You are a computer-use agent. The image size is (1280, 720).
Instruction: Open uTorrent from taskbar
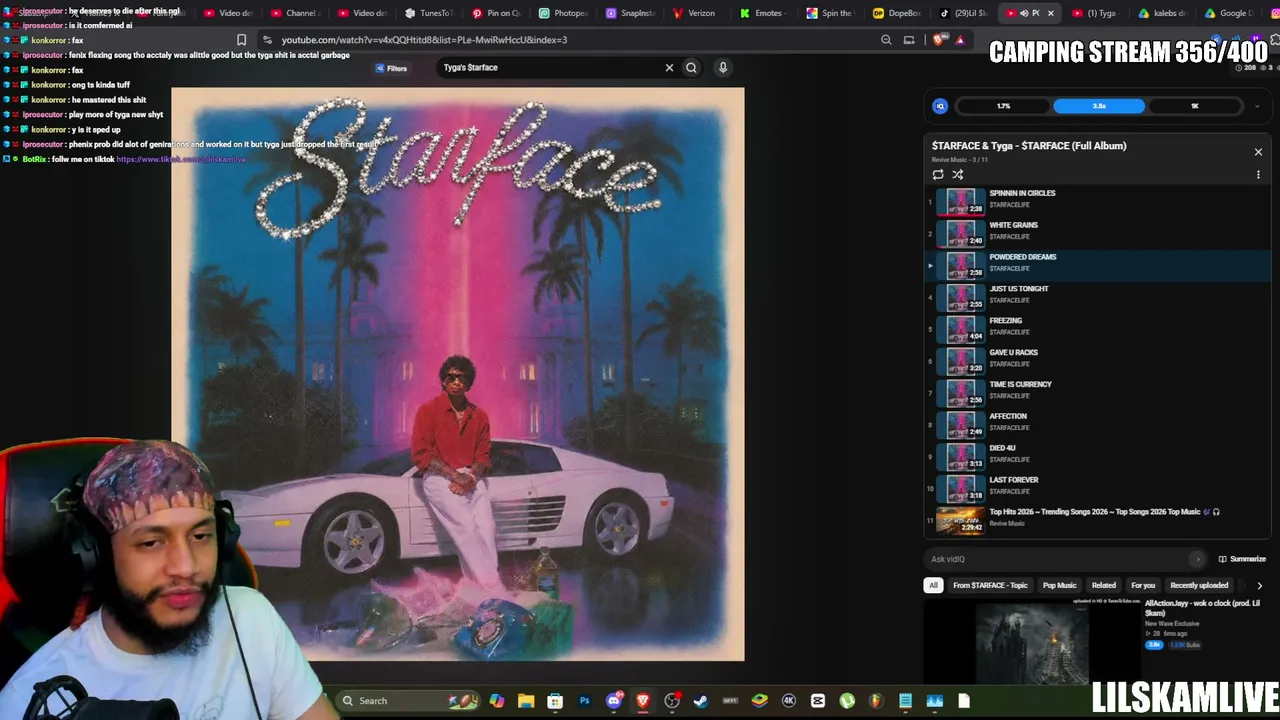847,701
